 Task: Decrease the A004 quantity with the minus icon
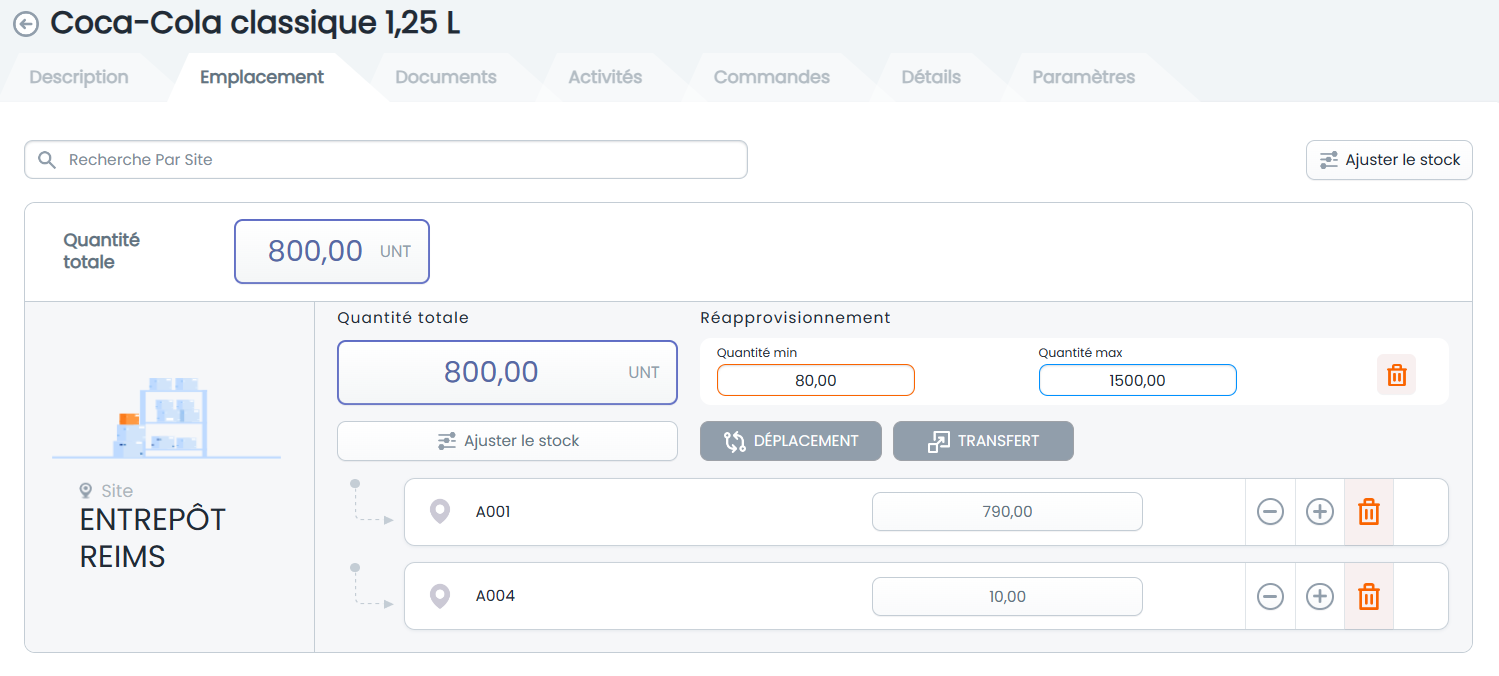click(1270, 596)
